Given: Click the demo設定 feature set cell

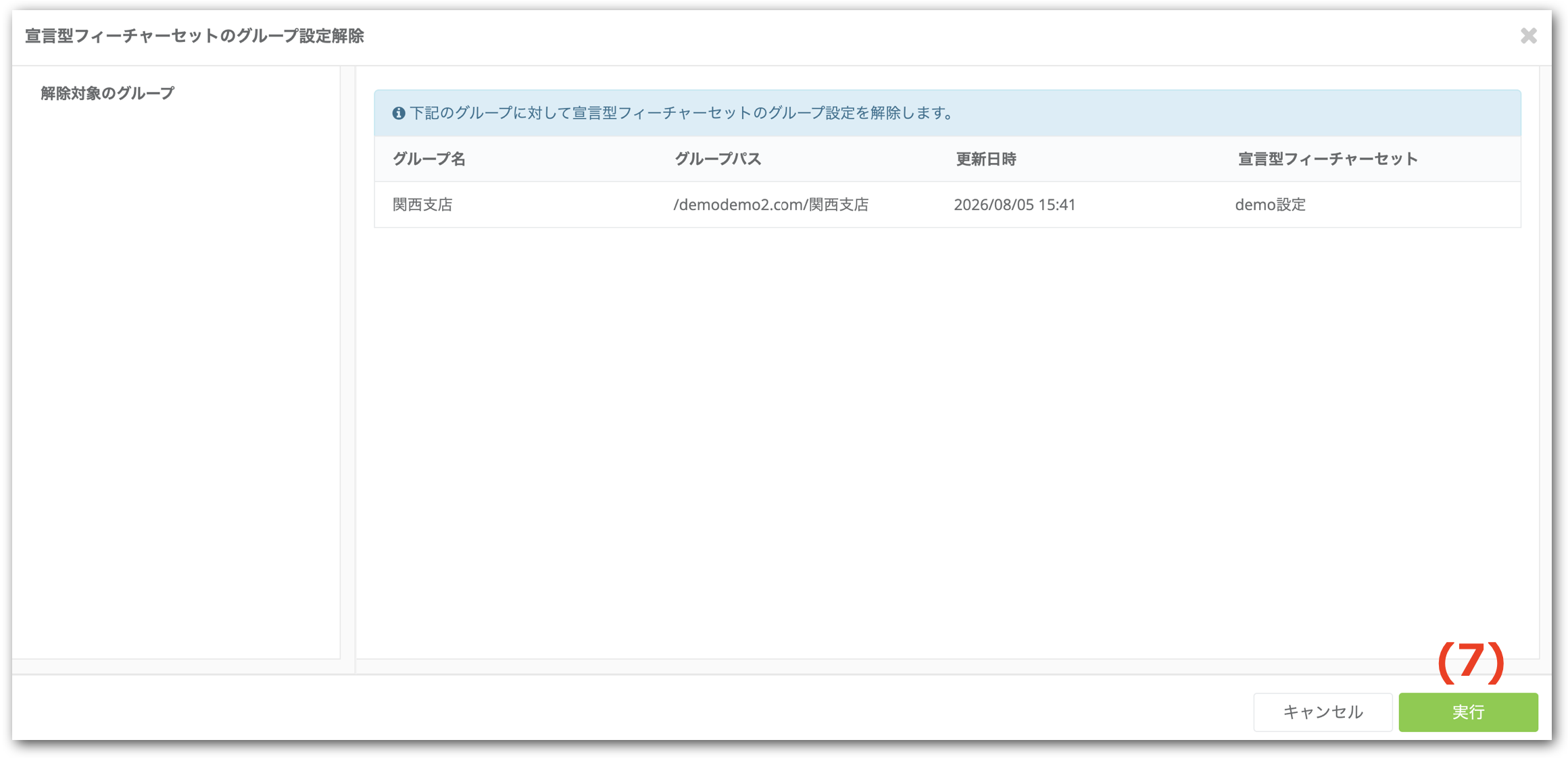Looking at the screenshot, I should (1271, 204).
